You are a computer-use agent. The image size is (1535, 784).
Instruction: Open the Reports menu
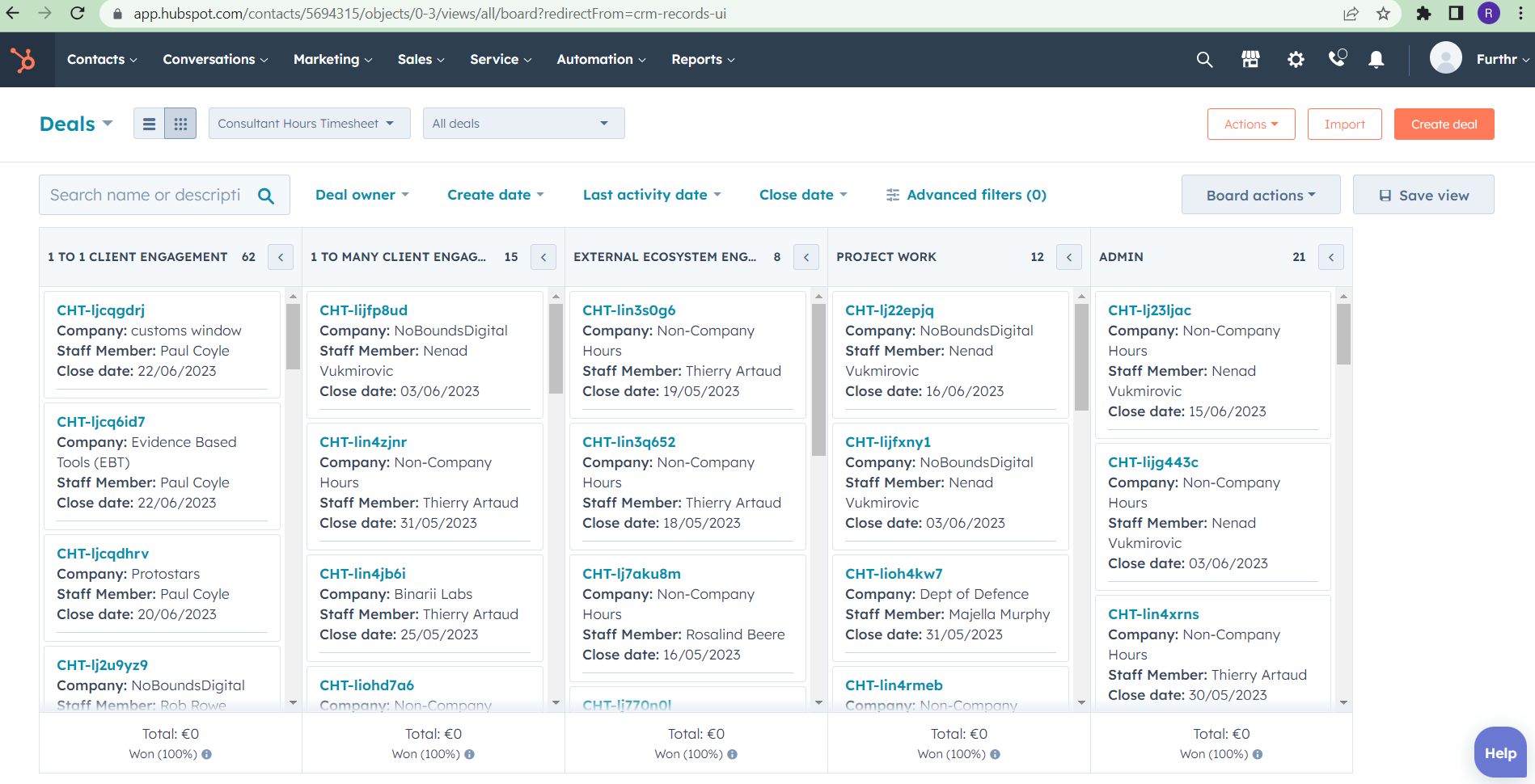pyautogui.click(x=703, y=60)
